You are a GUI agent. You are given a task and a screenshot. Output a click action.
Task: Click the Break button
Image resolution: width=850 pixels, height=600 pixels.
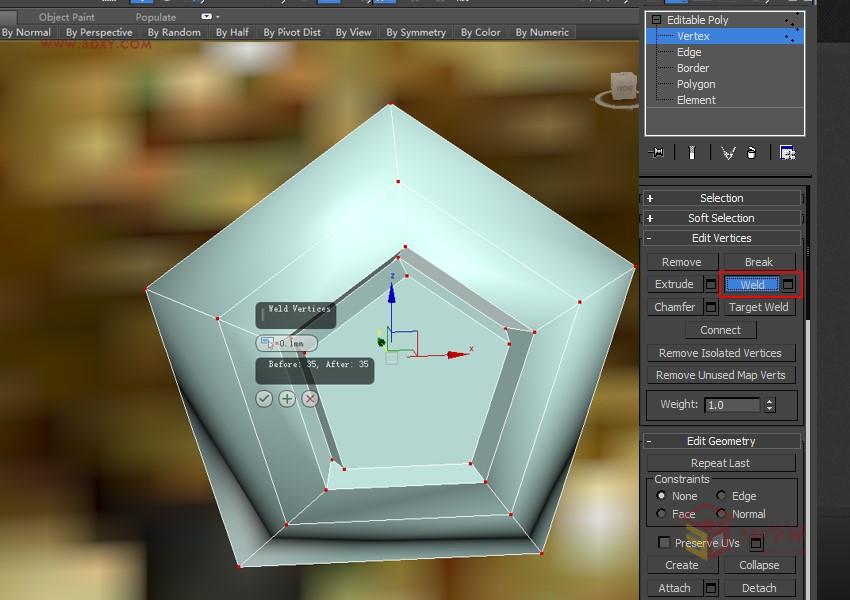(x=758, y=261)
